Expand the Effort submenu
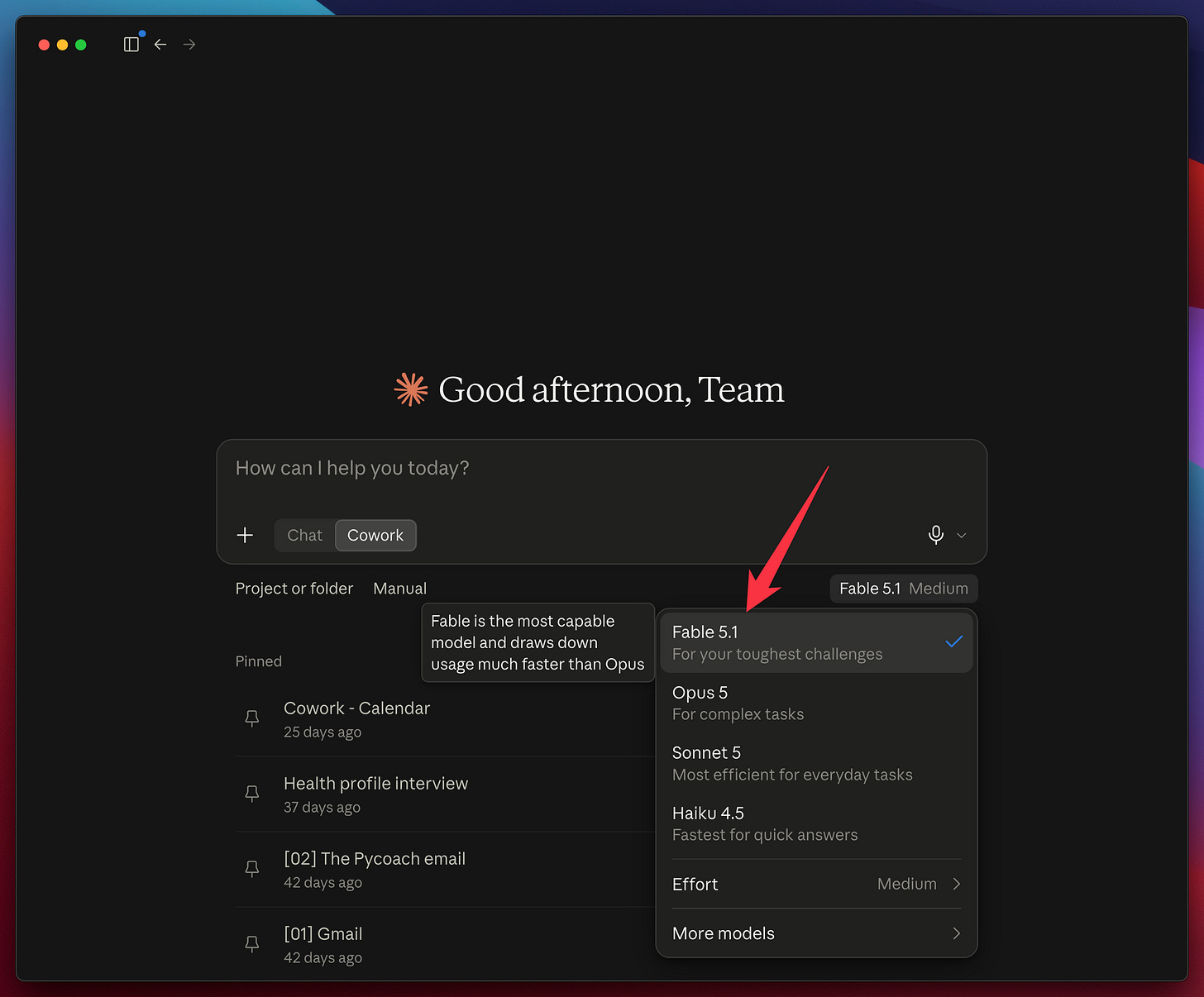 tap(816, 884)
